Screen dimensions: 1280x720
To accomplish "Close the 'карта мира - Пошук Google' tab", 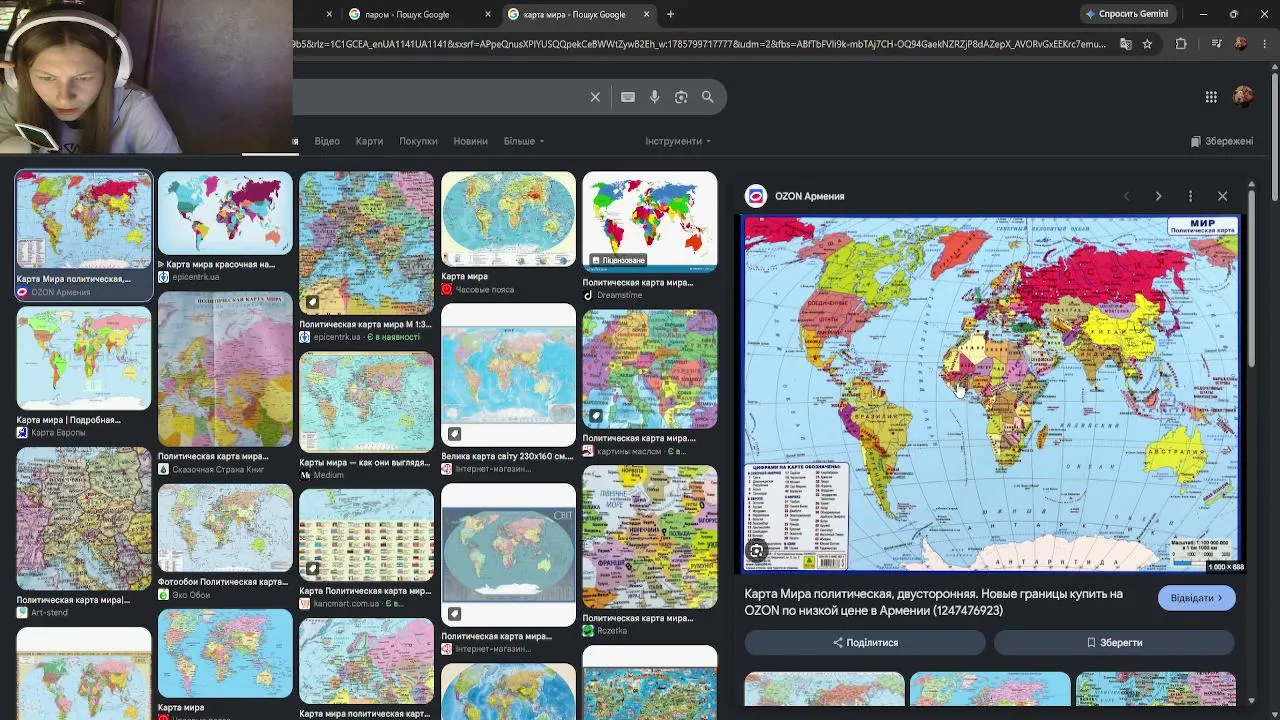I will [646, 14].
